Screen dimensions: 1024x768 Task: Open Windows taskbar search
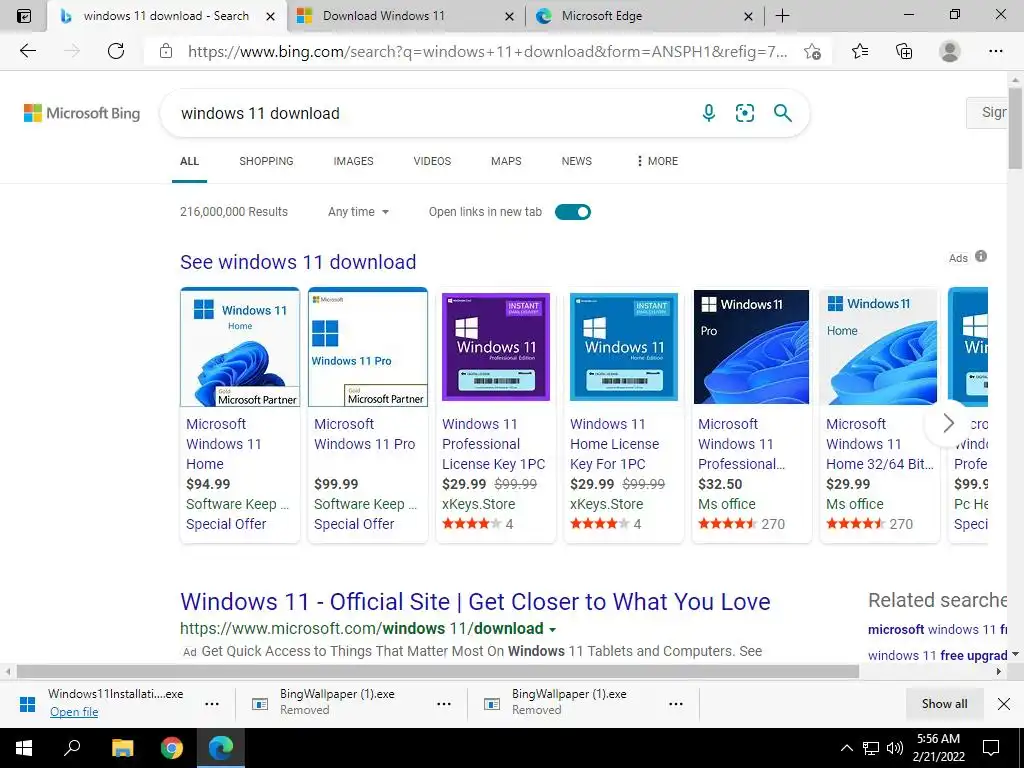coord(72,748)
